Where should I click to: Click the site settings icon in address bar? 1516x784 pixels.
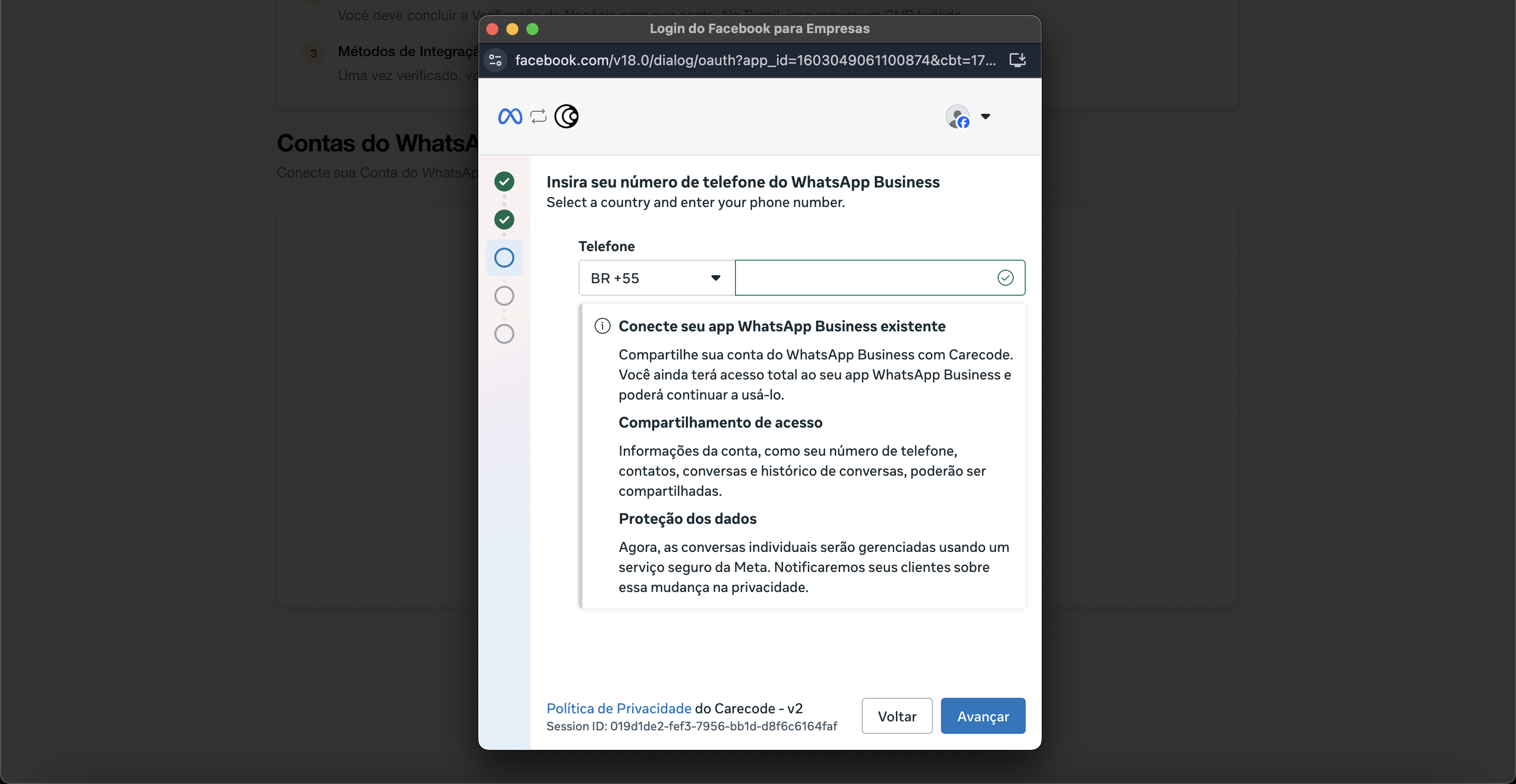coord(495,60)
